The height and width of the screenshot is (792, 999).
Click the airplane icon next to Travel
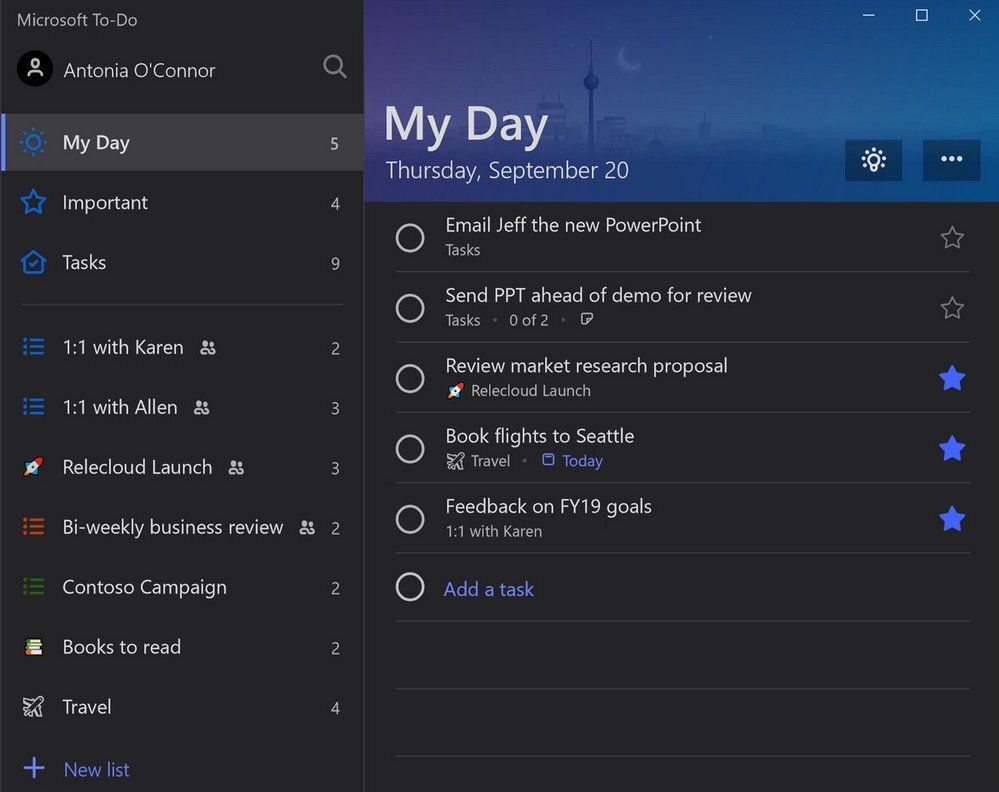pos(33,707)
